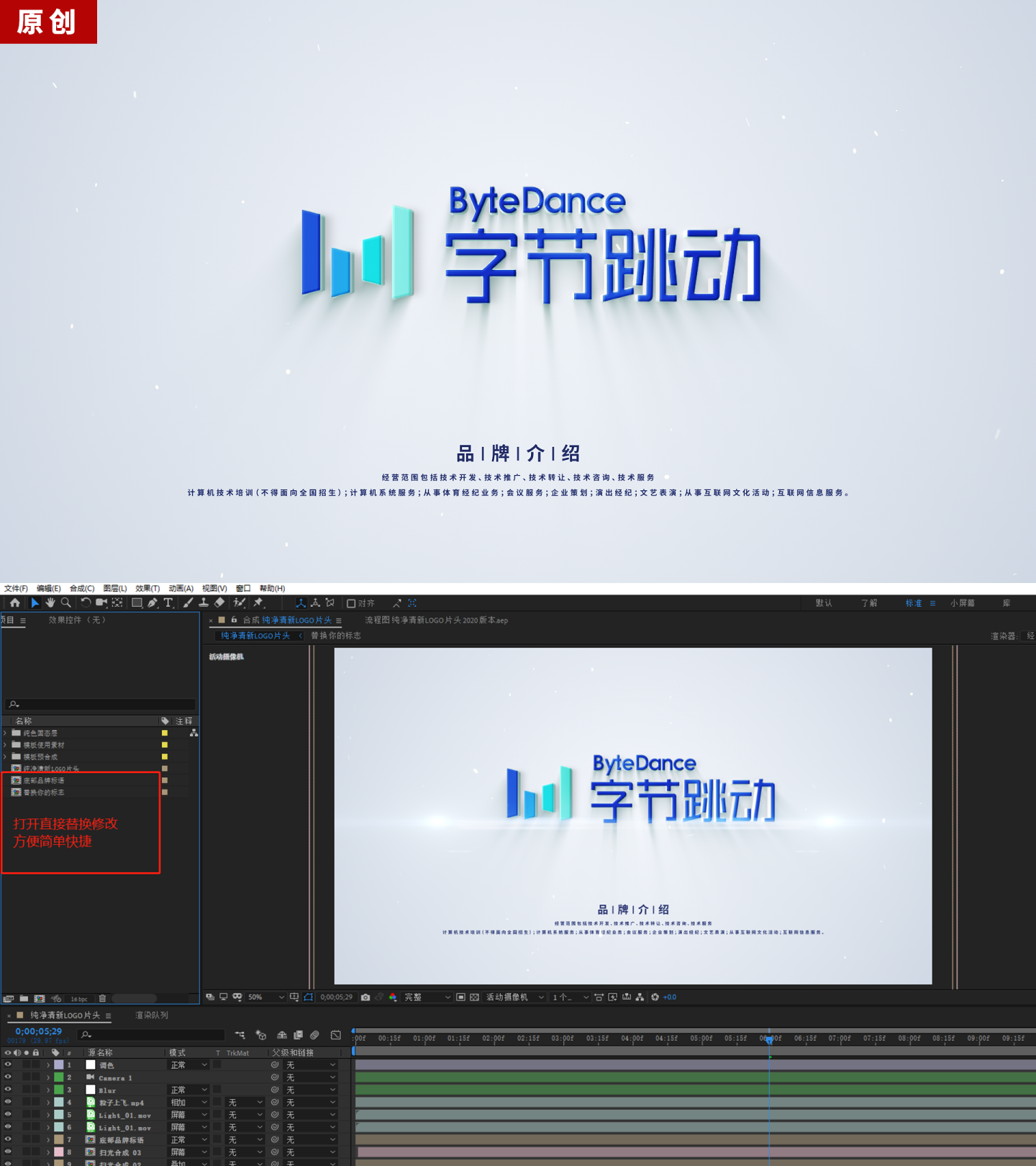The image size is (1036, 1166).
Task: Open the 1个 view layout dropdown
Action: [x=570, y=997]
